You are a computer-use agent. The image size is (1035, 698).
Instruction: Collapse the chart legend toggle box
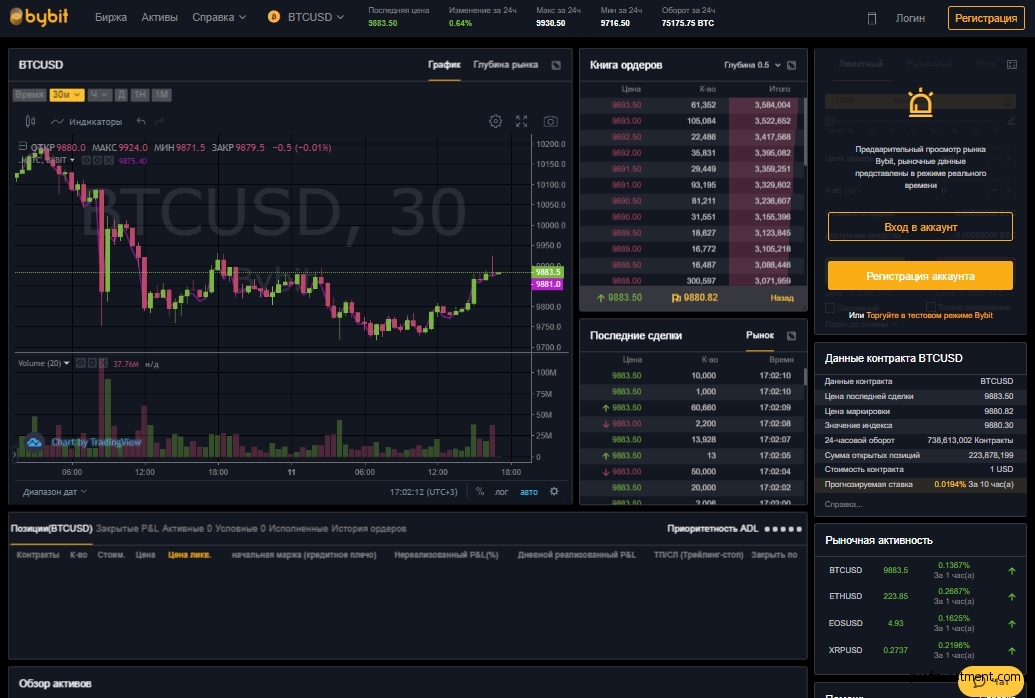point(22,146)
